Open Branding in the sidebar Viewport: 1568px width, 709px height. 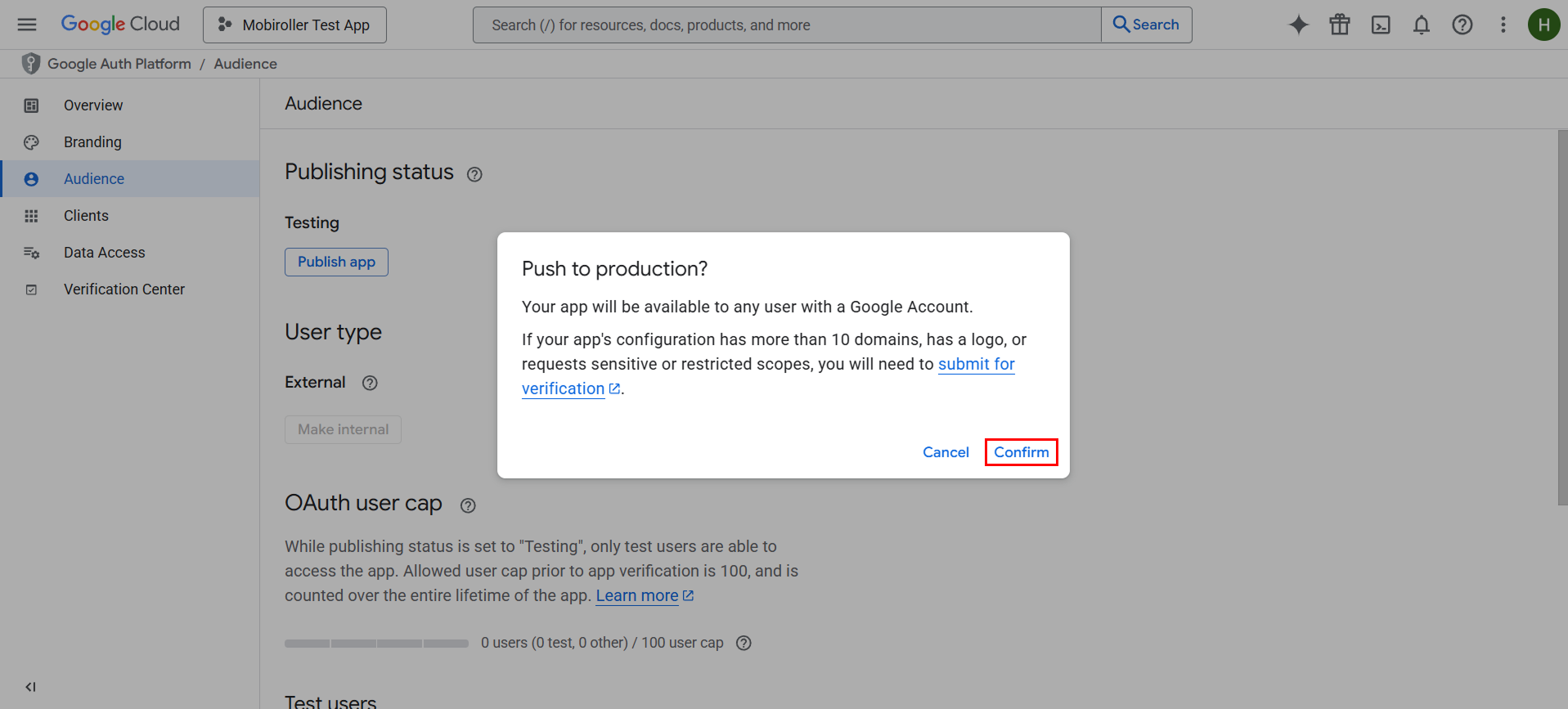[130, 141]
